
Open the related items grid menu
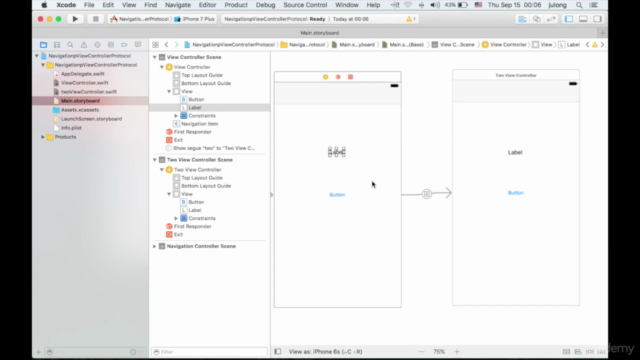click(156, 44)
